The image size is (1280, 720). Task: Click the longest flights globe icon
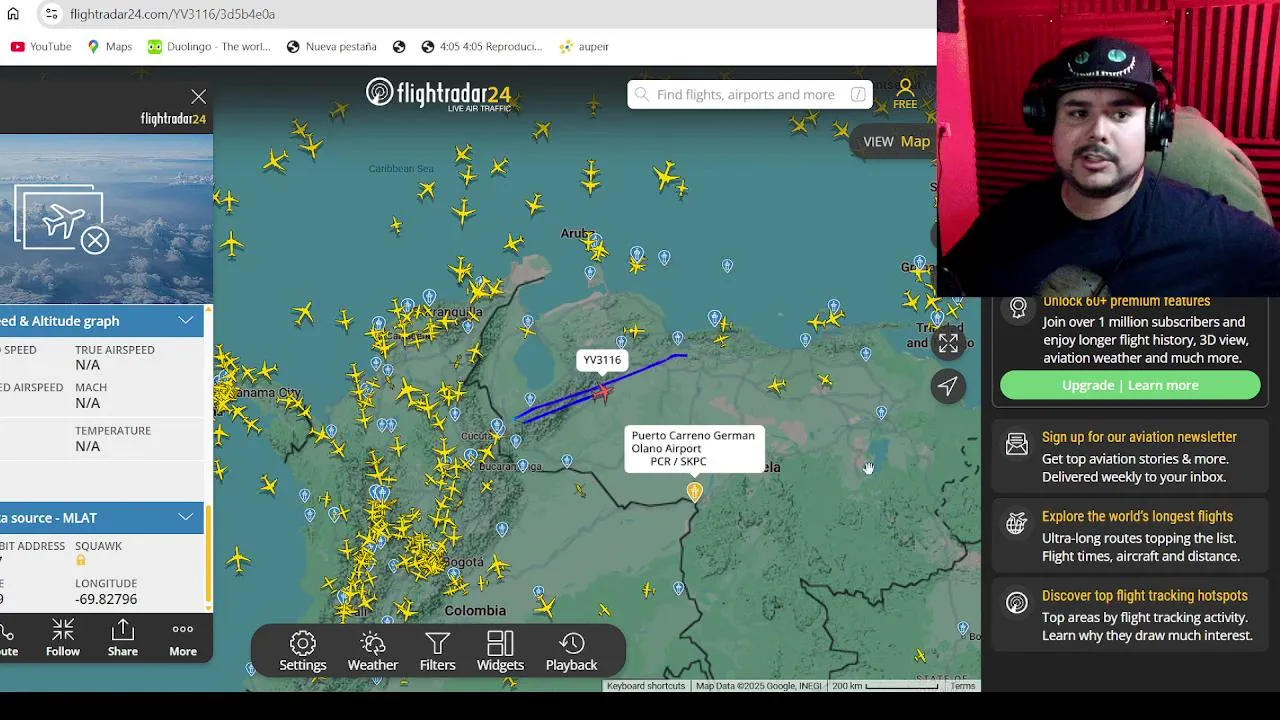point(1017,523)
